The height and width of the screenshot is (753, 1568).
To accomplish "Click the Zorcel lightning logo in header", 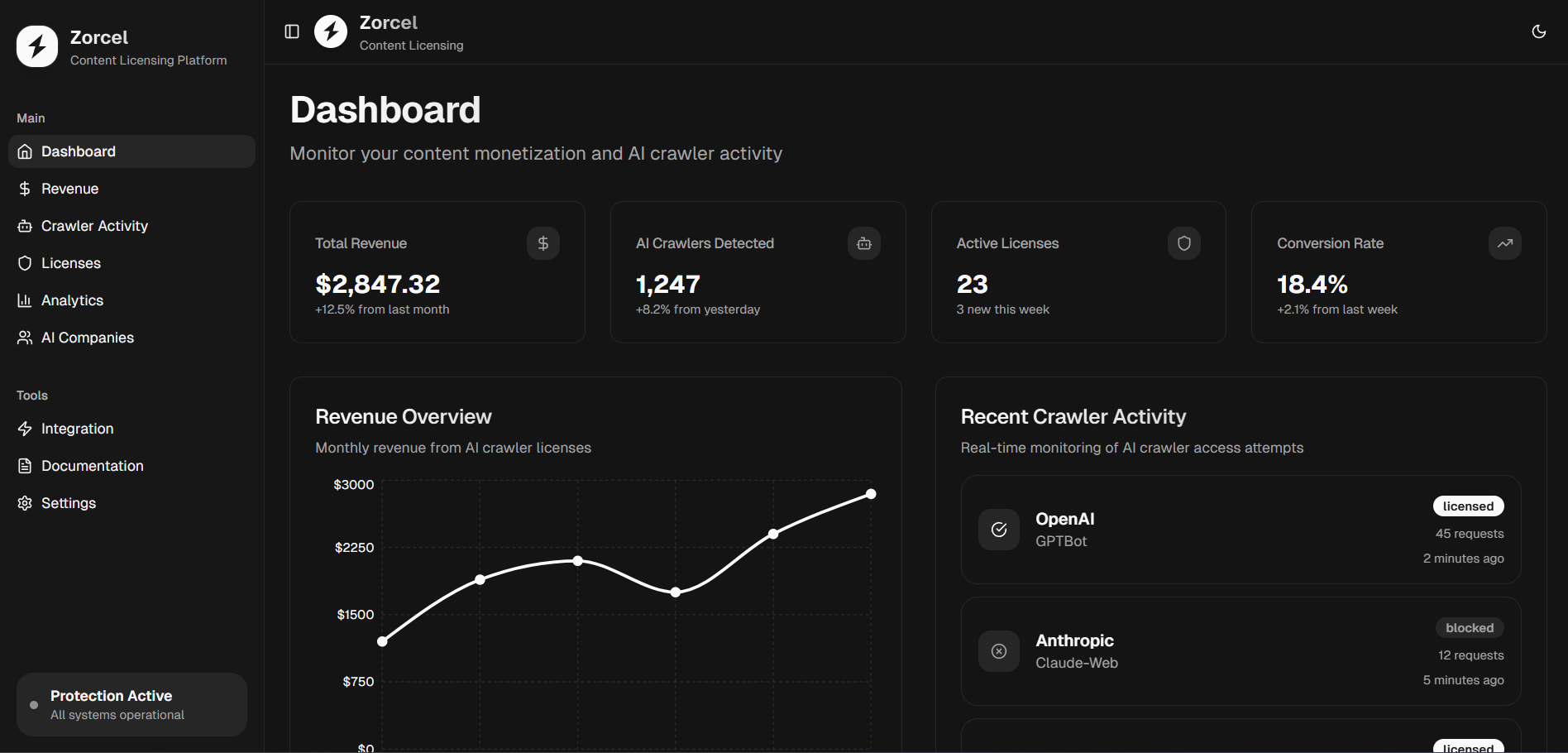I will point(331,31).
